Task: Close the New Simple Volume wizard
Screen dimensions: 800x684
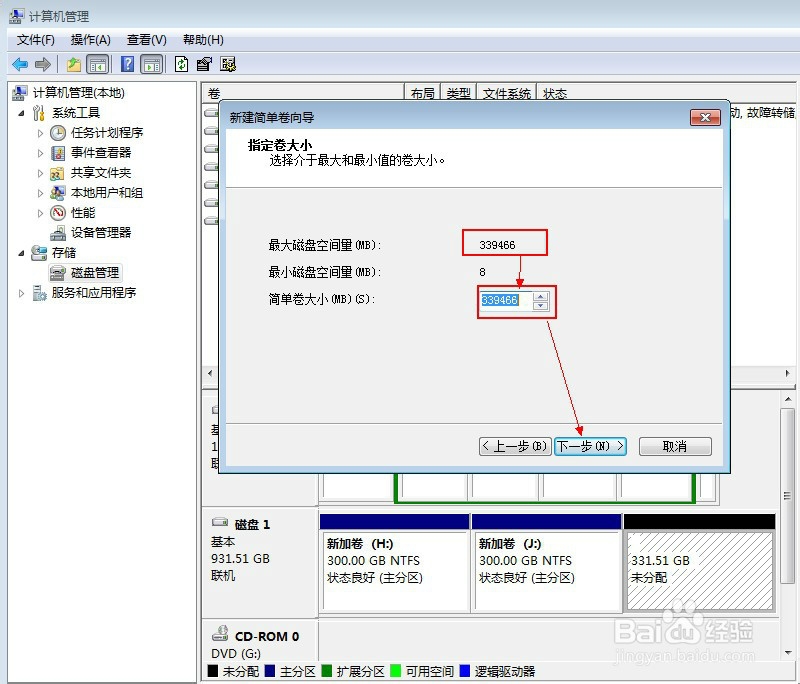Action: 705,117
